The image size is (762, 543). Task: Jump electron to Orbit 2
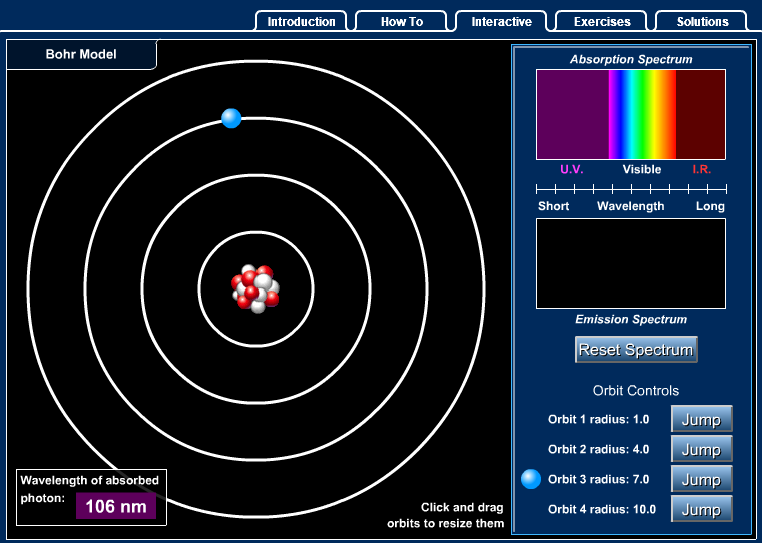coord(701,449)
